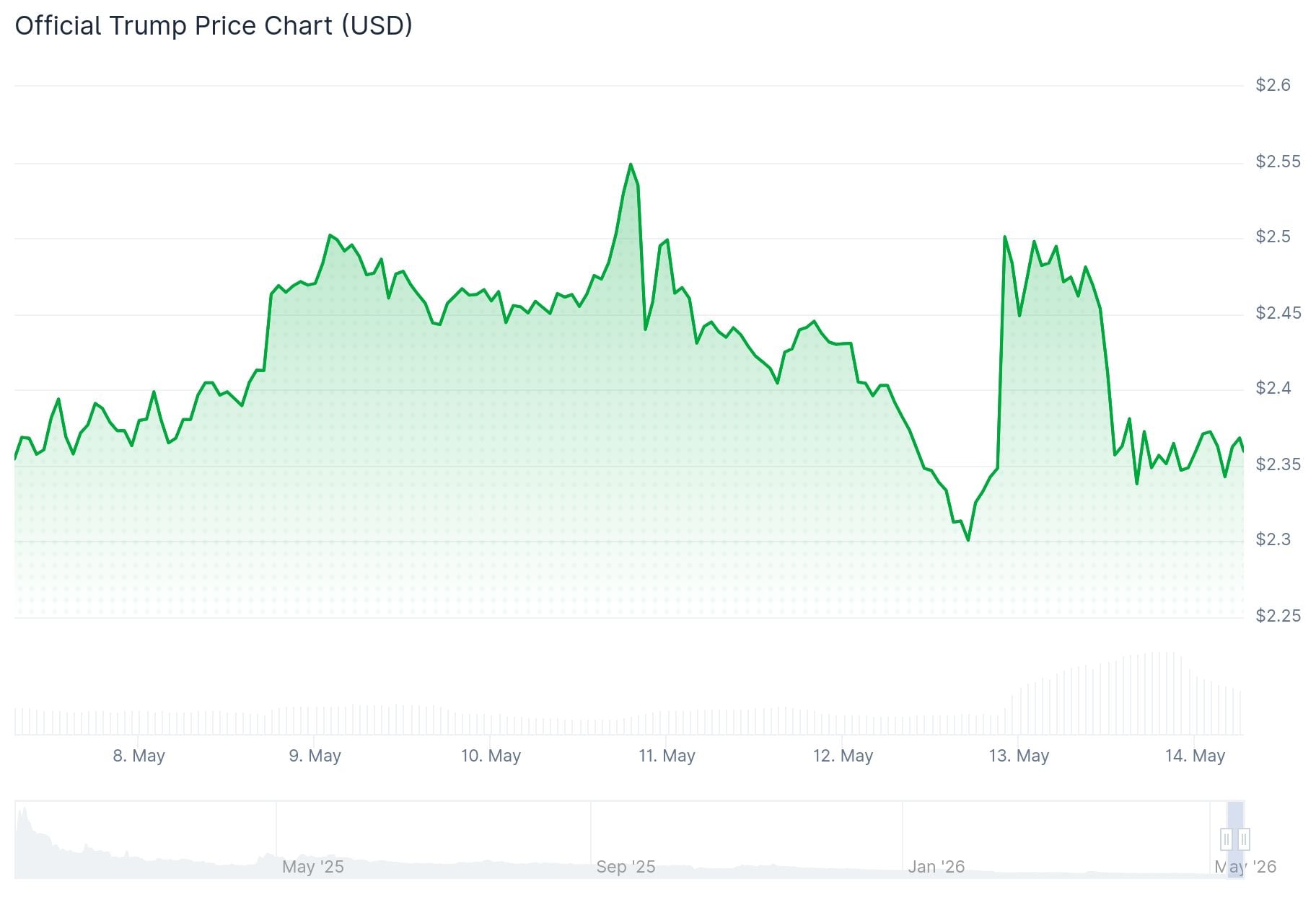Click the "Sep '25" navigator label

click(626, 867)
